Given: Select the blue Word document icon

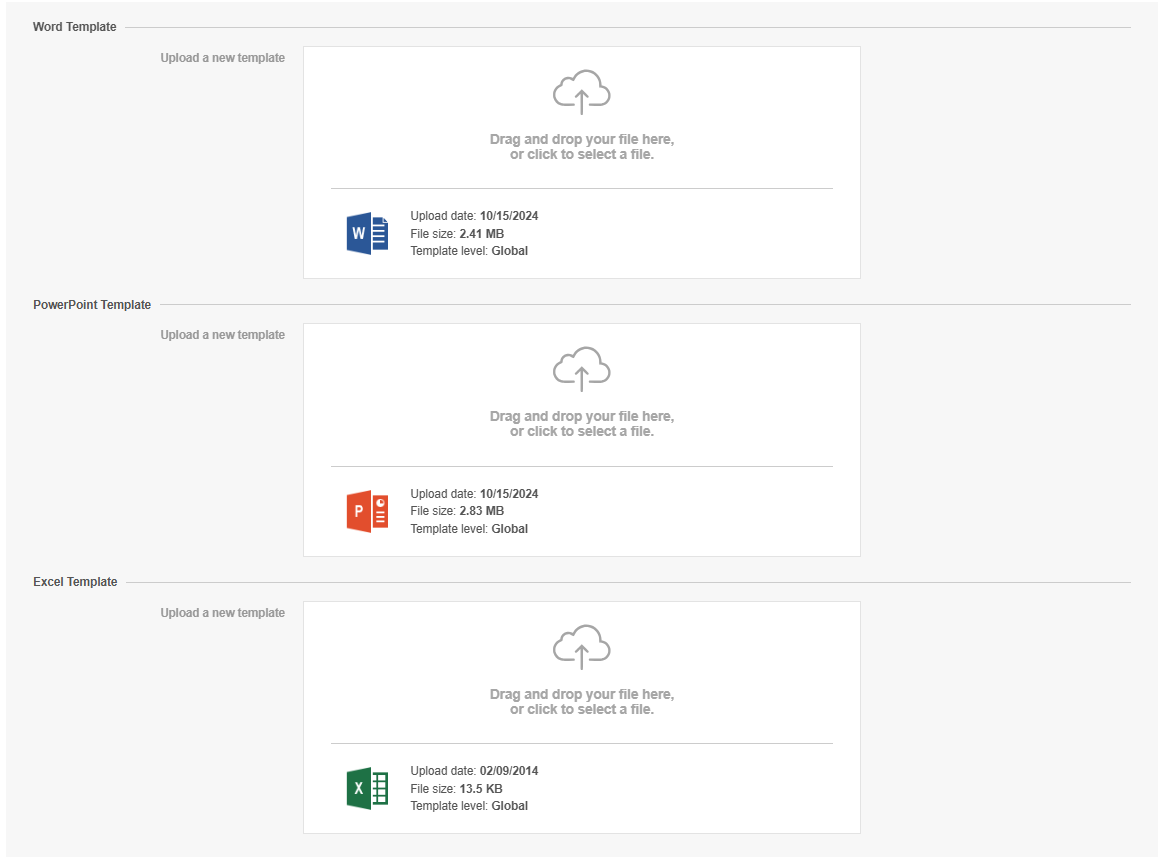Looking at the screenshot, I should coord(367,234).
